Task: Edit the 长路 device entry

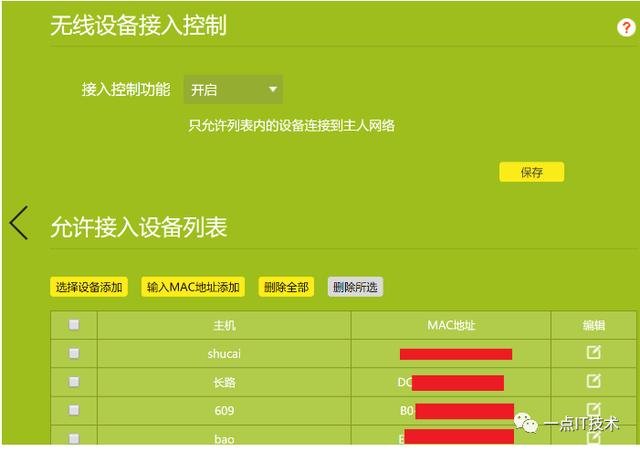Action: pos(593,381)
